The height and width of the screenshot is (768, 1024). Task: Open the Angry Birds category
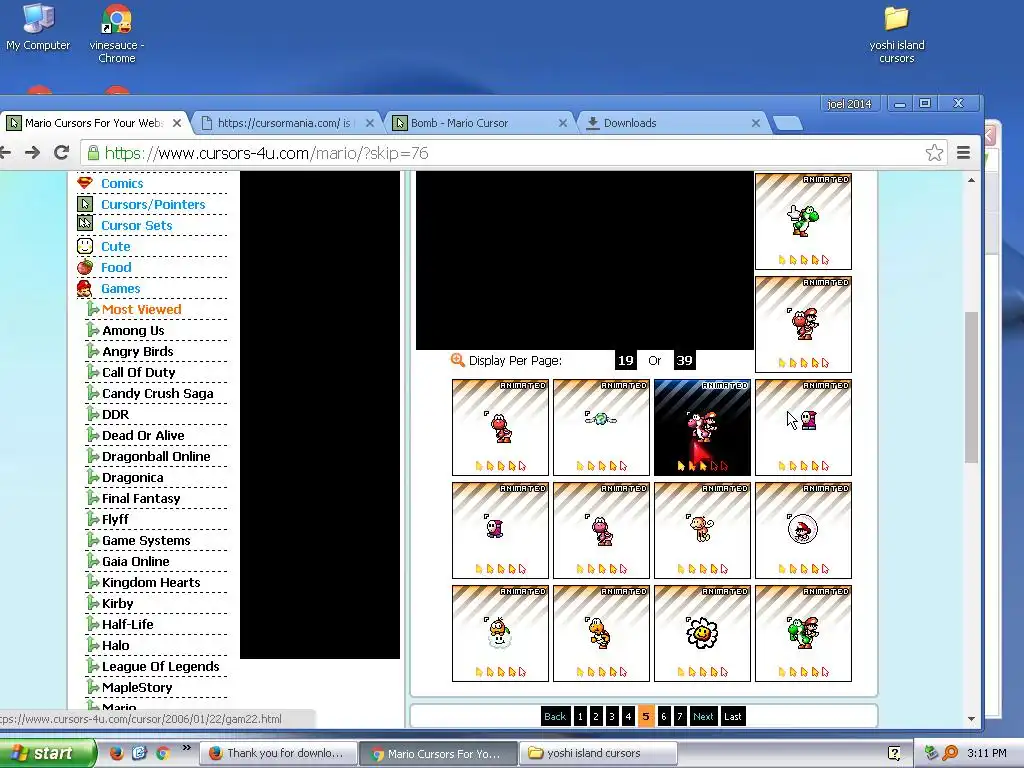pyautogui.click(x=138, y=351)
